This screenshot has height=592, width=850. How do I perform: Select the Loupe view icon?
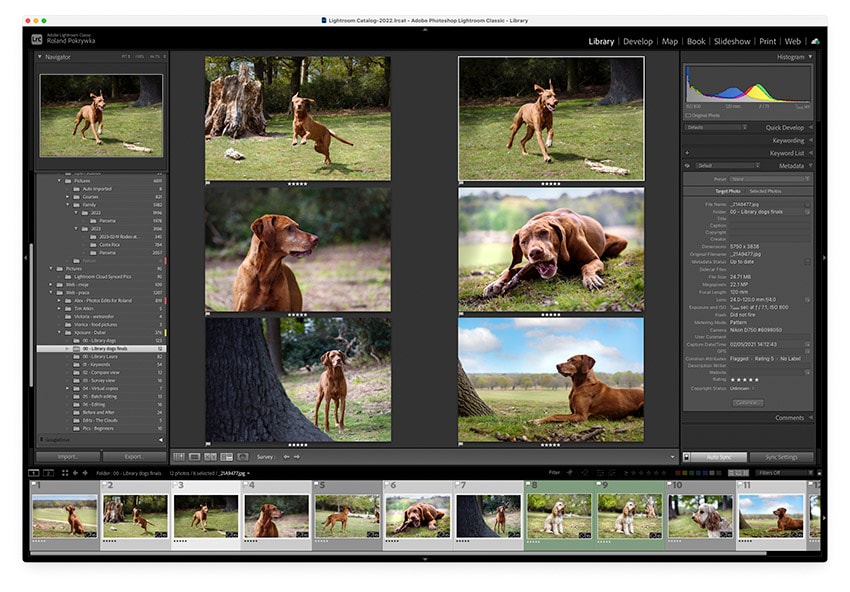[194, 458]
